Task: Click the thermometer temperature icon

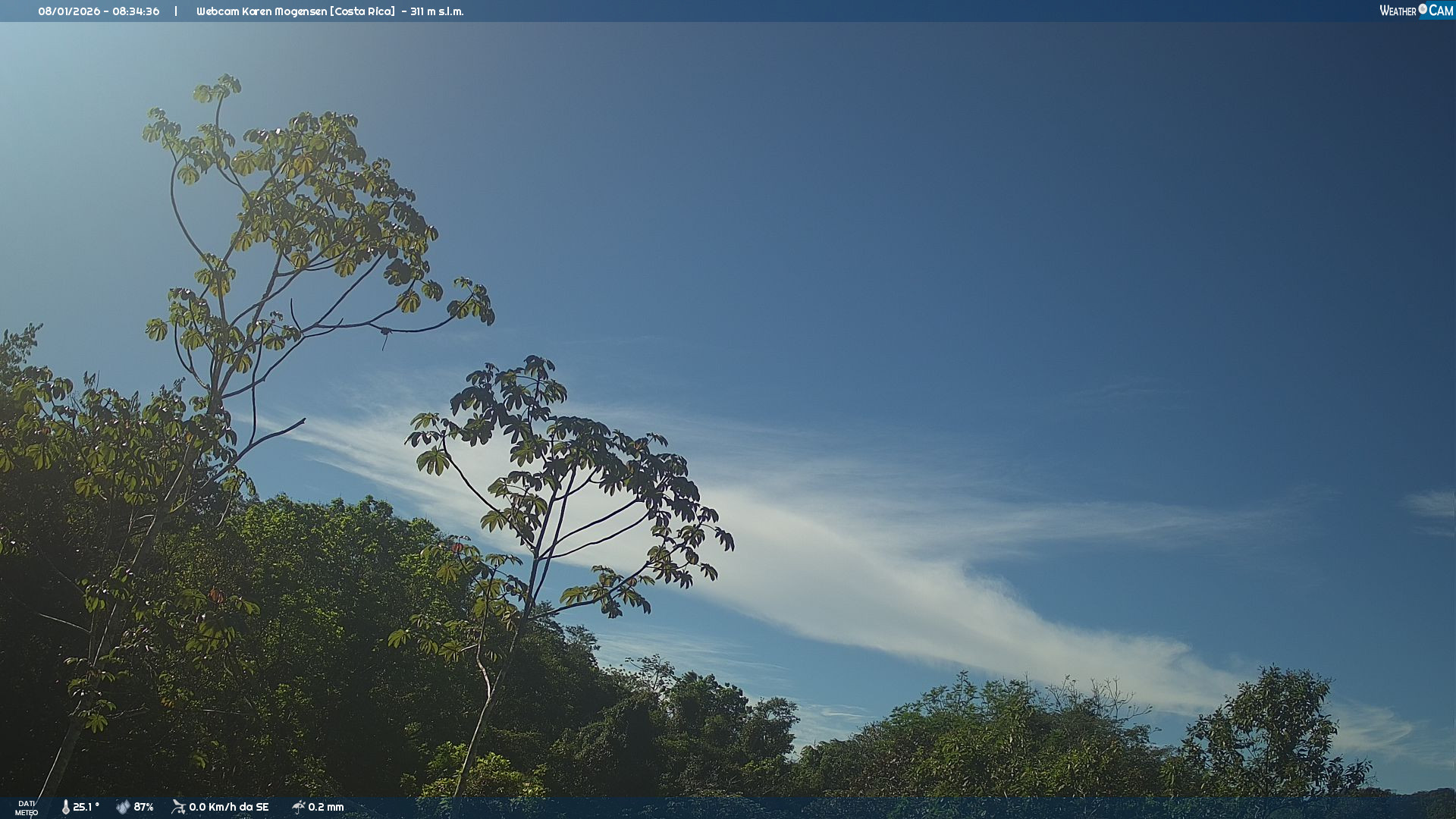Action: coord(66,807)
